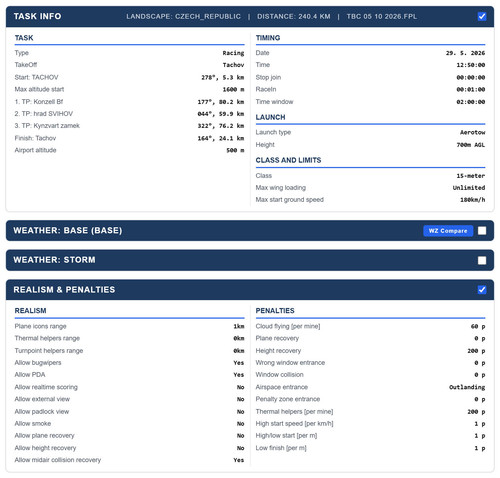Click the Landscape: CZECH_REPUBLIC header text

183,17
